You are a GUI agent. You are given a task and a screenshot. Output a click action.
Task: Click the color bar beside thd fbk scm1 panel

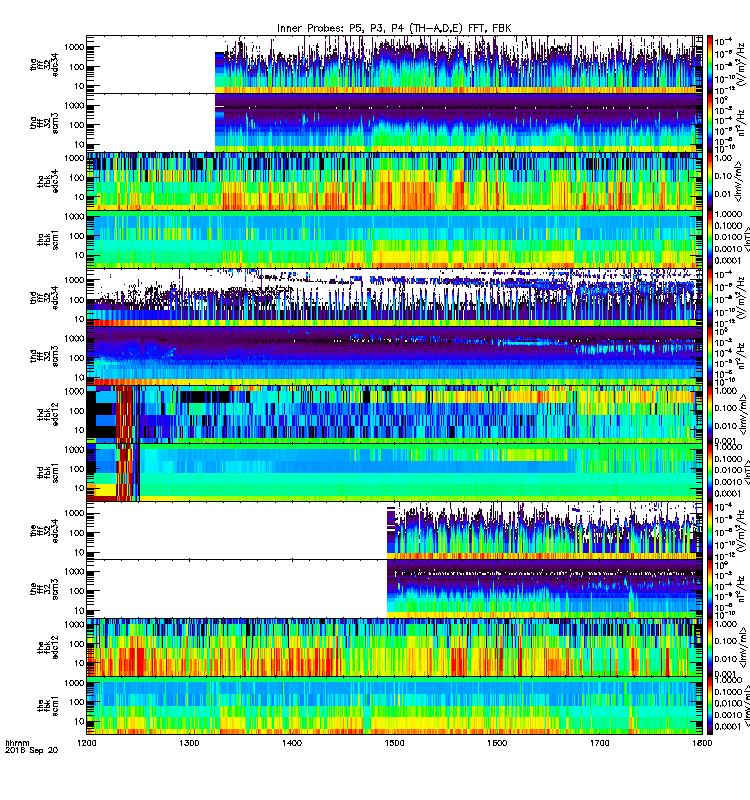710,472
